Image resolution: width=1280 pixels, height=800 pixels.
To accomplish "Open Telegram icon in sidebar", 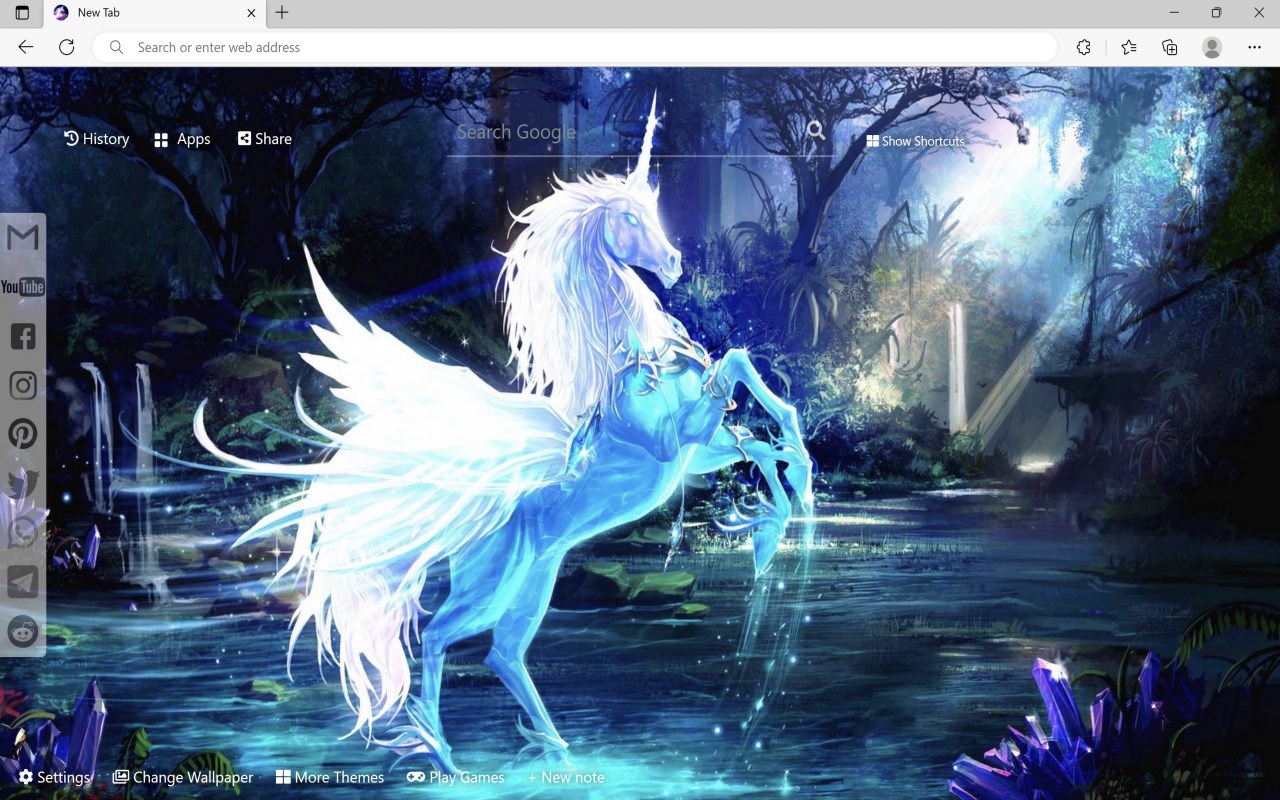I will click(x=23, y=582).
